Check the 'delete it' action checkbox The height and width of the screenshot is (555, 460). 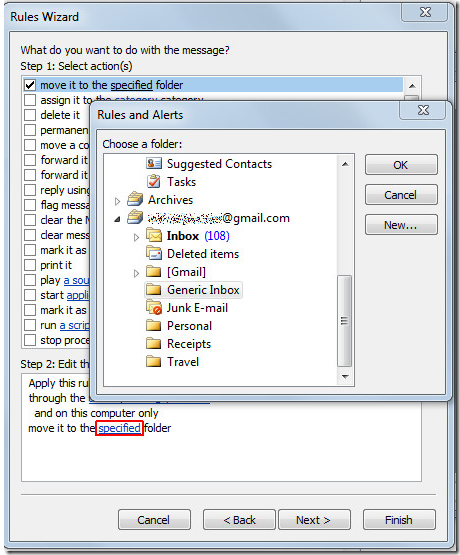pyautogui.click(x=30, y=115)
